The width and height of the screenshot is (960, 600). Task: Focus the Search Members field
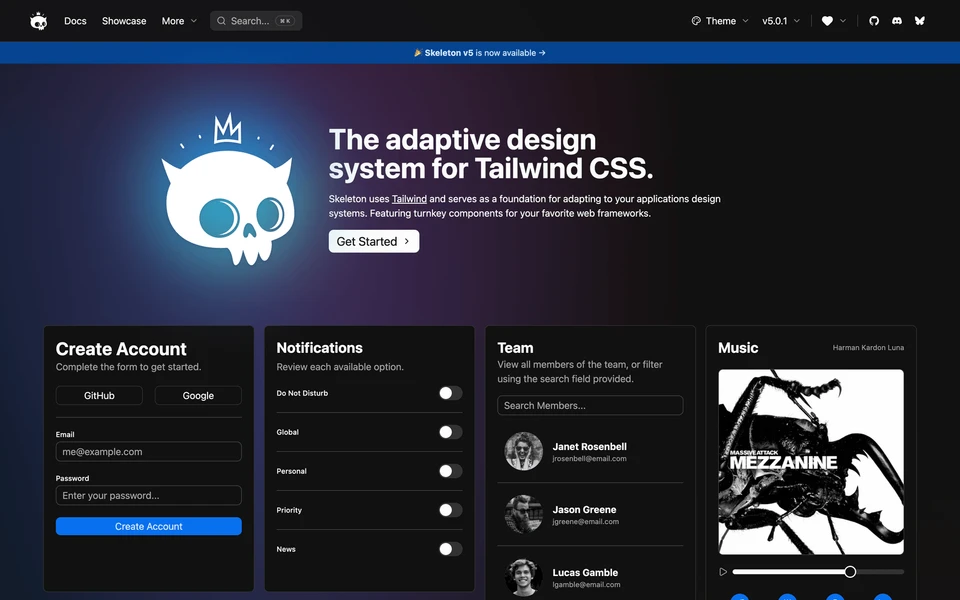pos(590,405)
